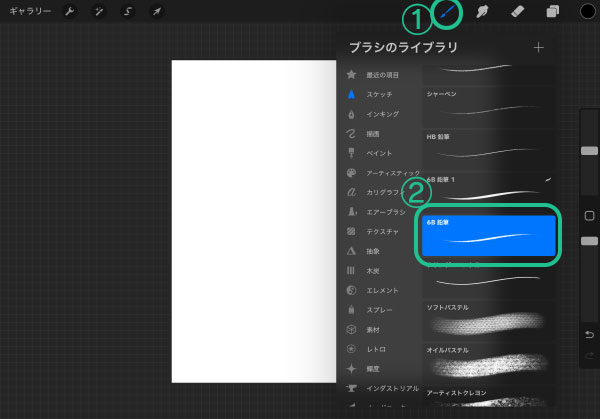Add new brush with plus button

pos(538,47)
